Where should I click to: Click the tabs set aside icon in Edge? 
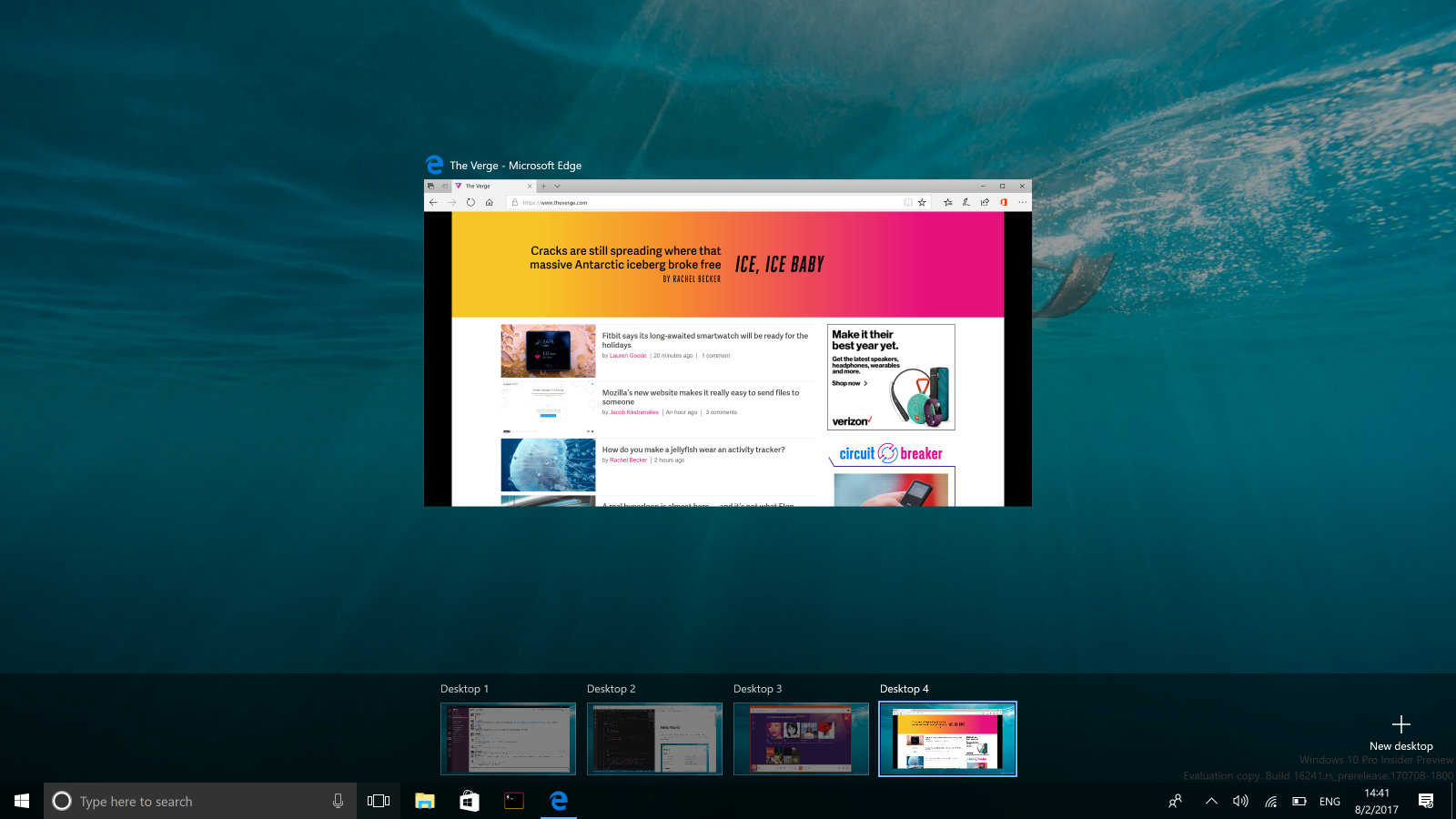coord(430,186)
